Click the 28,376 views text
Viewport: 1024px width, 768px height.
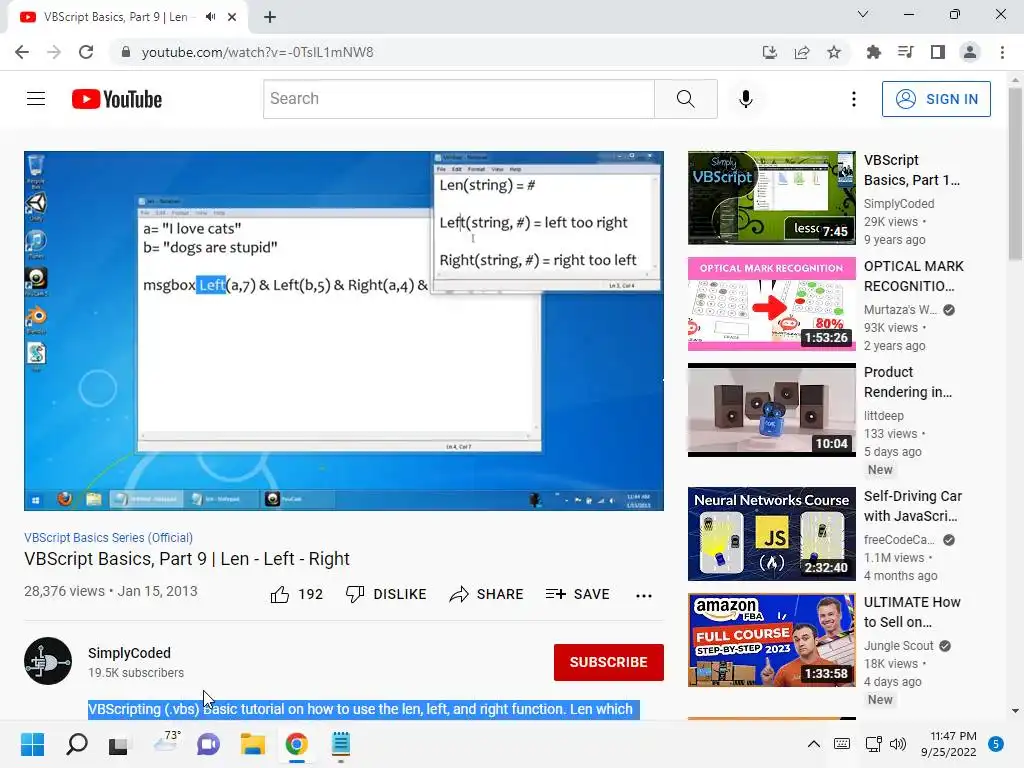[64, 591]
